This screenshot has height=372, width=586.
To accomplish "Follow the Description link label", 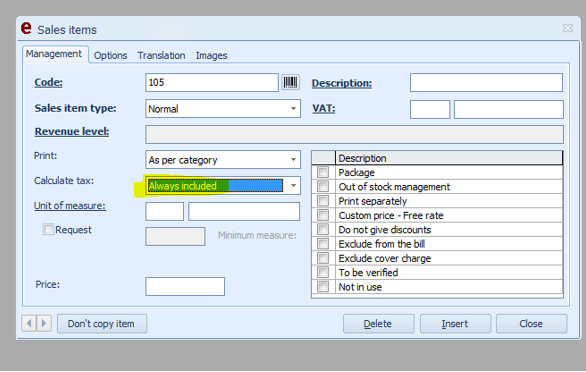I will pyautogui.click(x=342, y=83).
